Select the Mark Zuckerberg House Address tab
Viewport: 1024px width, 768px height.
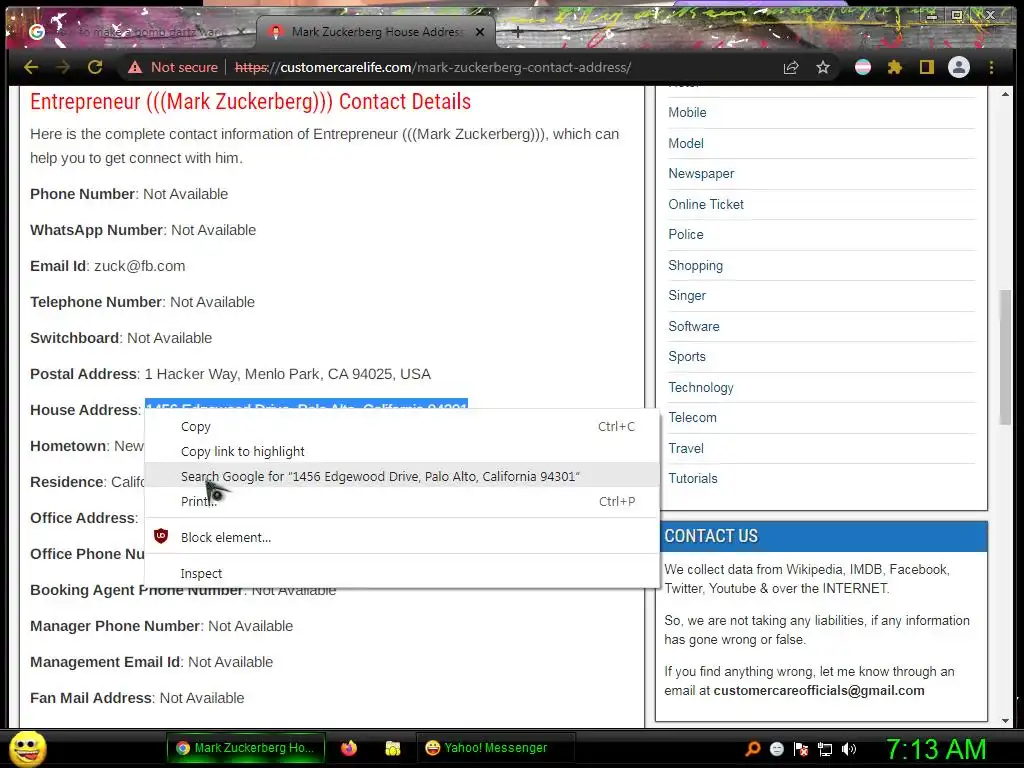point(376,31)
